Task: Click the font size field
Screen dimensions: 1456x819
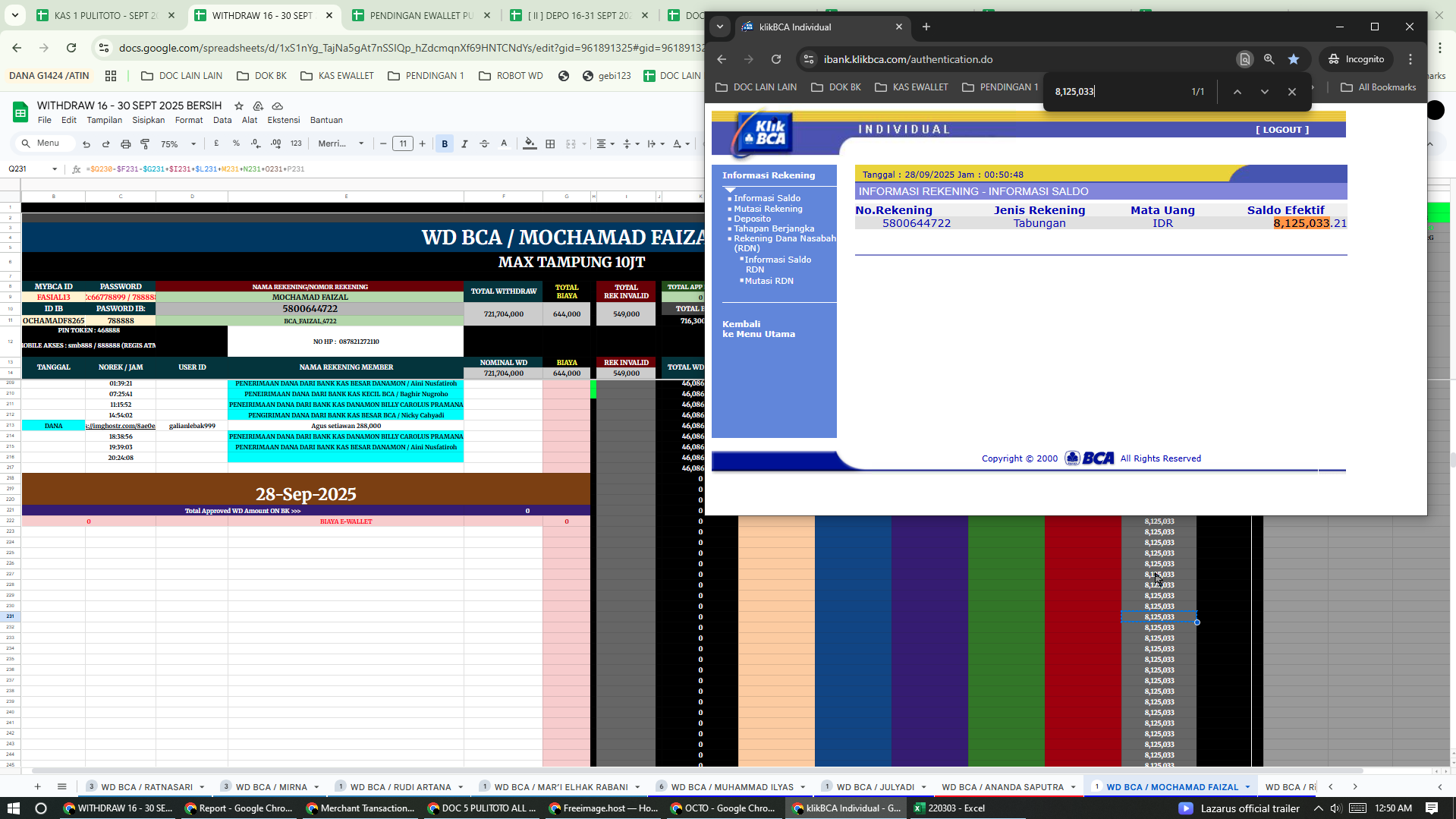Action: coord(403,143)
